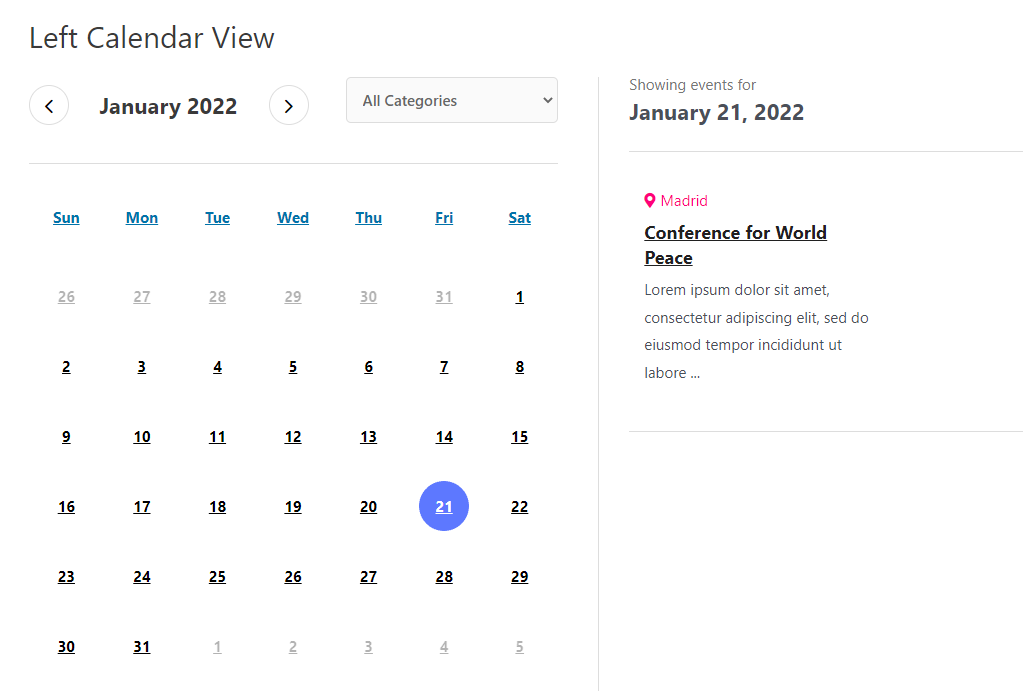Select January 12 in the calendar

[x=293, y=437]
